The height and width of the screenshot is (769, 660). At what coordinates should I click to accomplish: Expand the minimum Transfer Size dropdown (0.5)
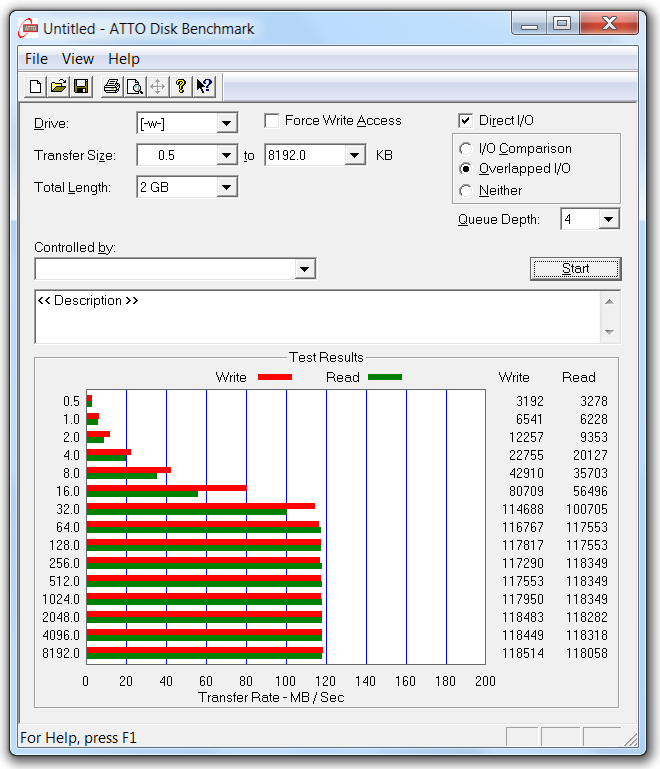[227, 155]
